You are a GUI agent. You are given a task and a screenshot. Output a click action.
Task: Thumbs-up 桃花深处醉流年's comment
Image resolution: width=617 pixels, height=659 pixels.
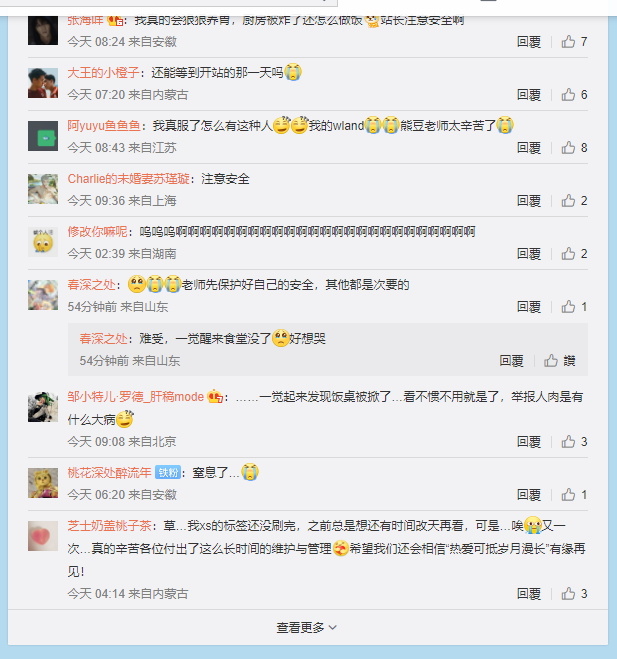(574, 494)
